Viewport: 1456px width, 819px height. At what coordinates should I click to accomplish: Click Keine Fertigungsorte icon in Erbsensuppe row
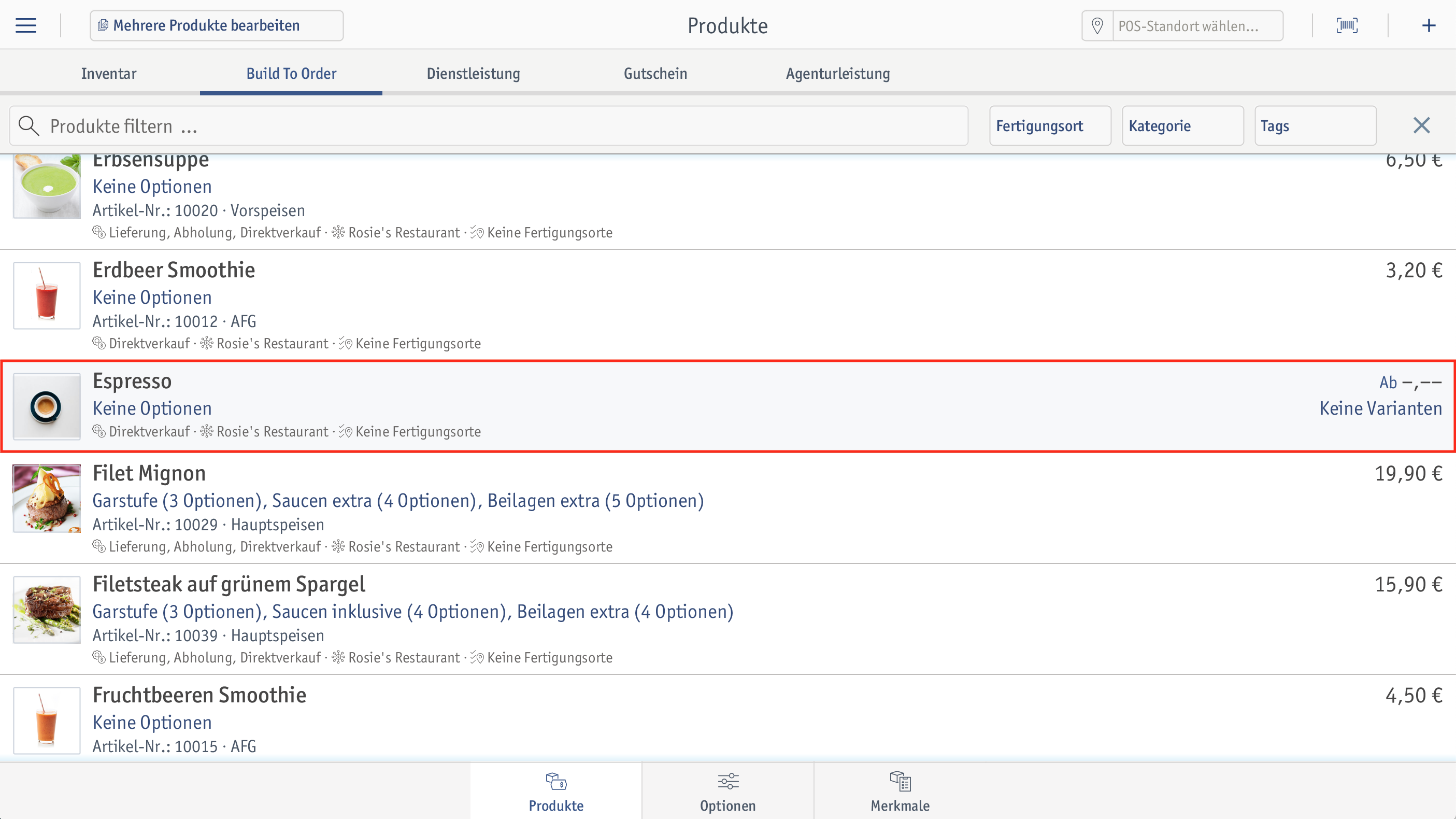tap(477, 232)
